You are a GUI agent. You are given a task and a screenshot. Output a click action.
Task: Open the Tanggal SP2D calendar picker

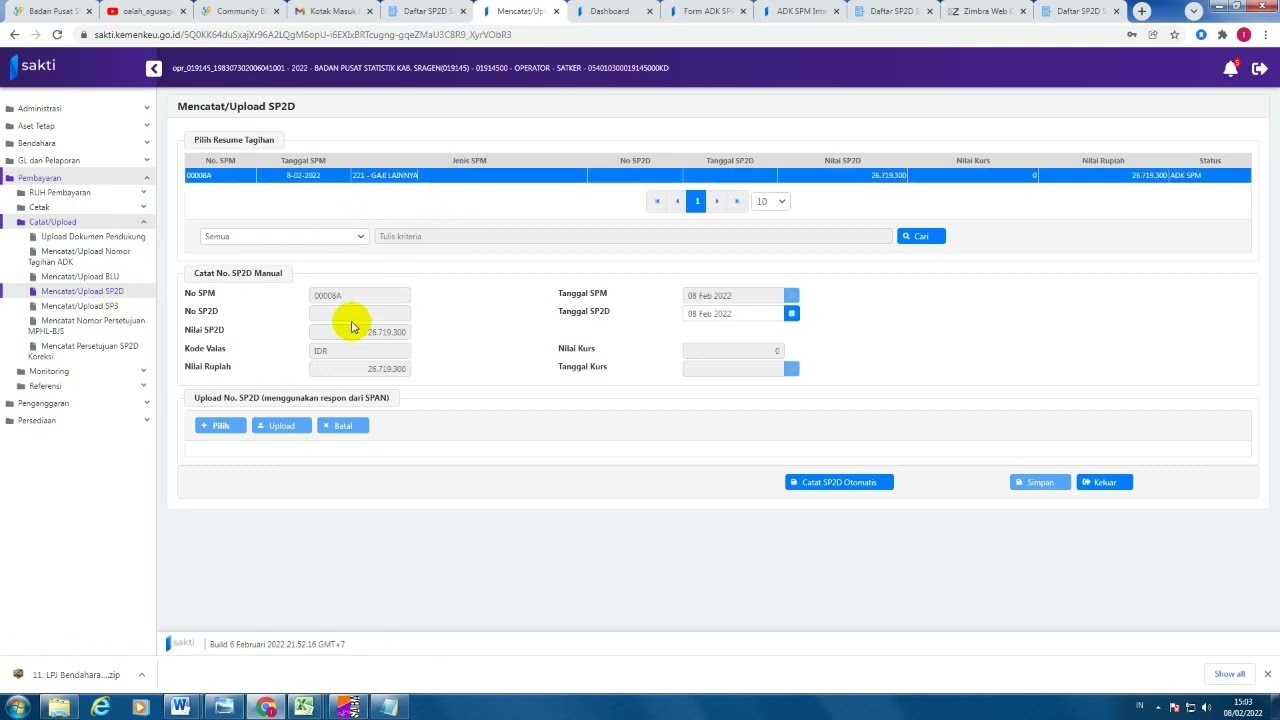791,314
